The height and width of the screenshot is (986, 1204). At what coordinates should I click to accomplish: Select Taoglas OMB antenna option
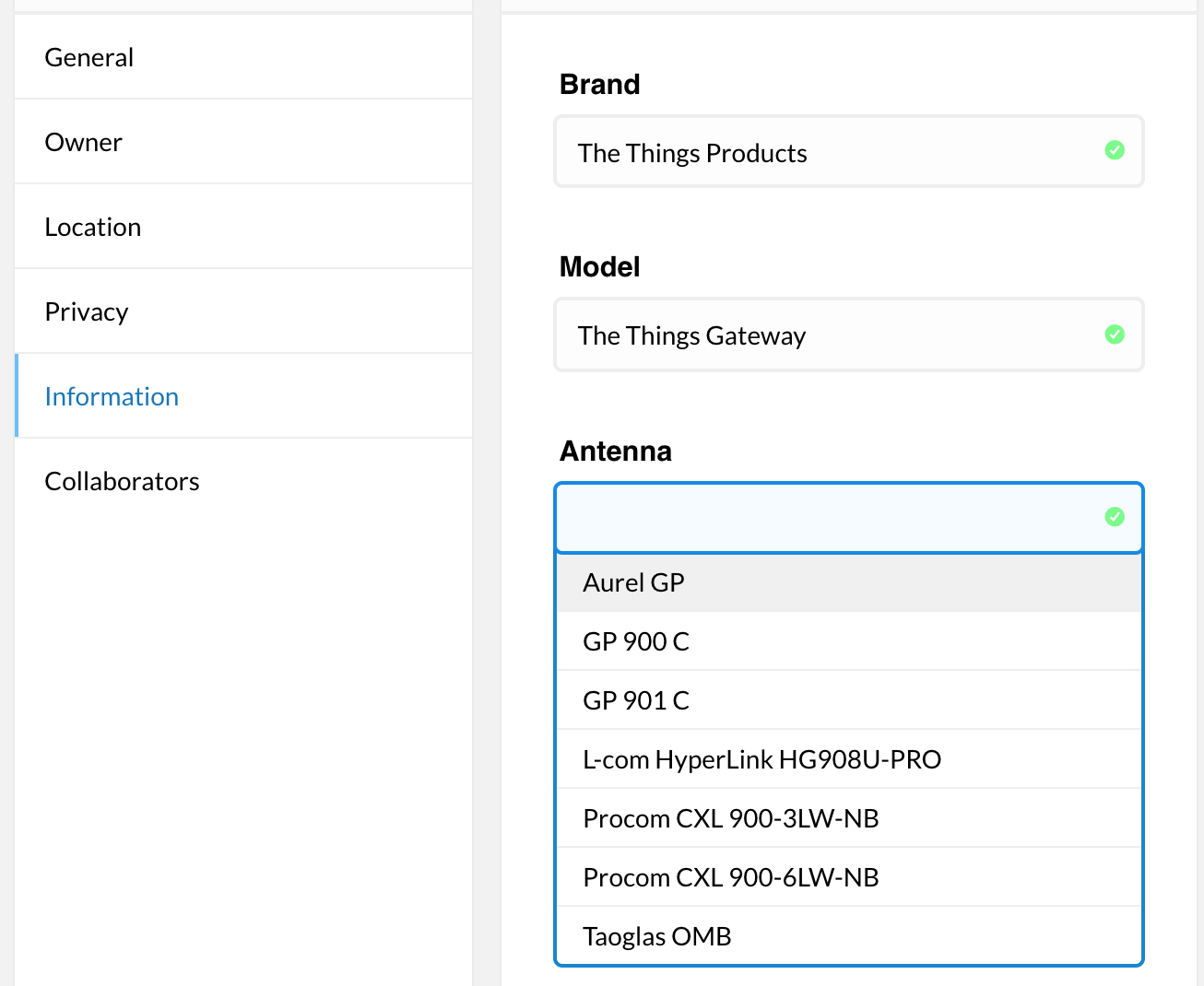[849, 936]
